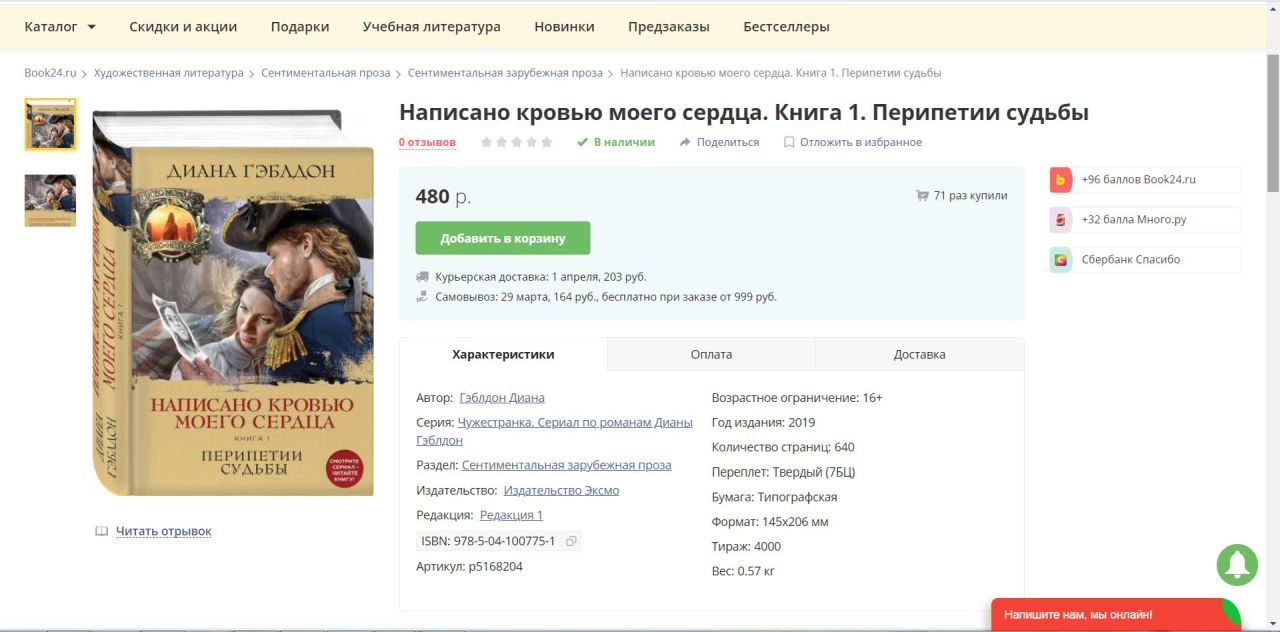1280x632 pixels.
Task: Expand the Каталог dropdown menu
Action: click(x=60, y=27)
